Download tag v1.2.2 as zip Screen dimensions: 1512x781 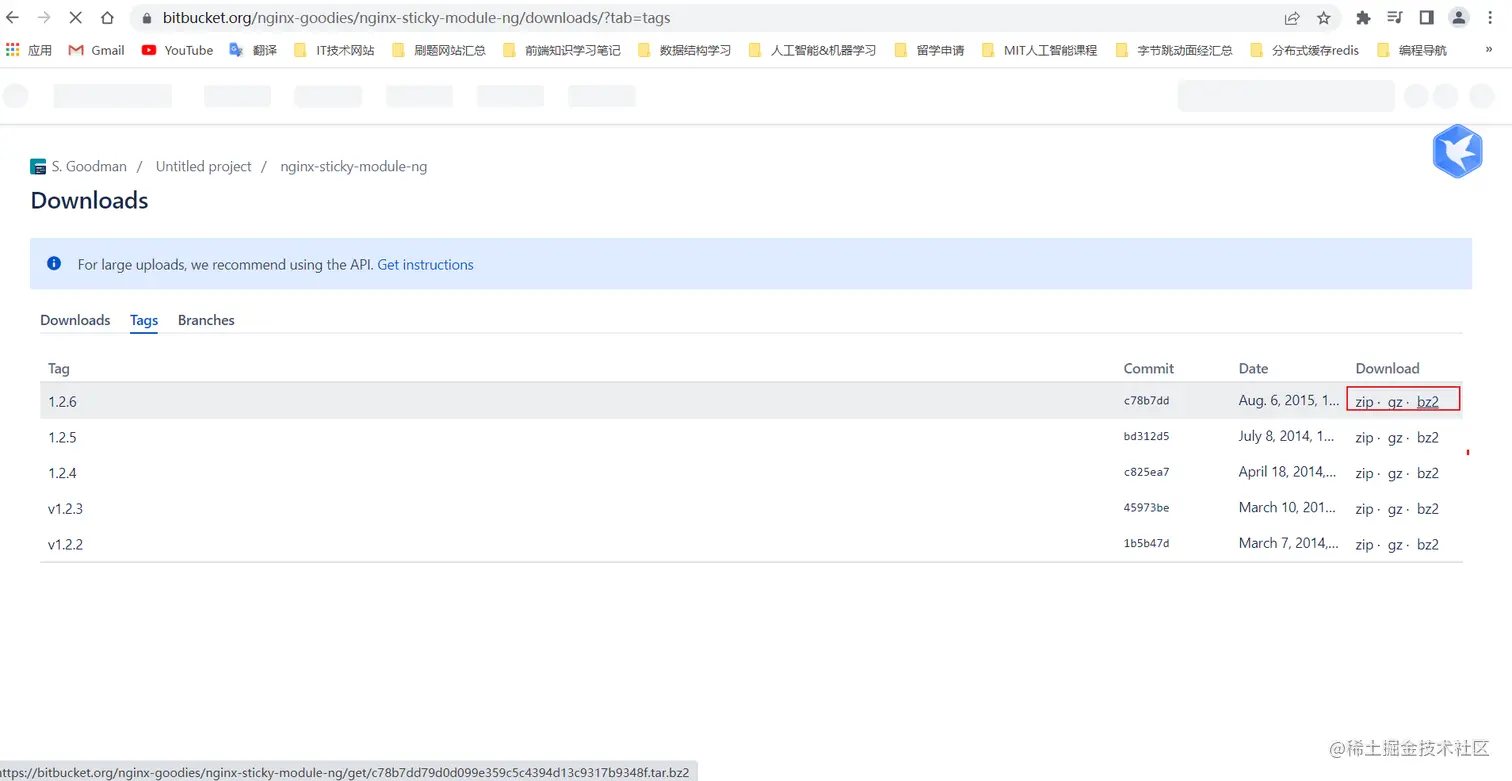click(x=1364, y=545)
